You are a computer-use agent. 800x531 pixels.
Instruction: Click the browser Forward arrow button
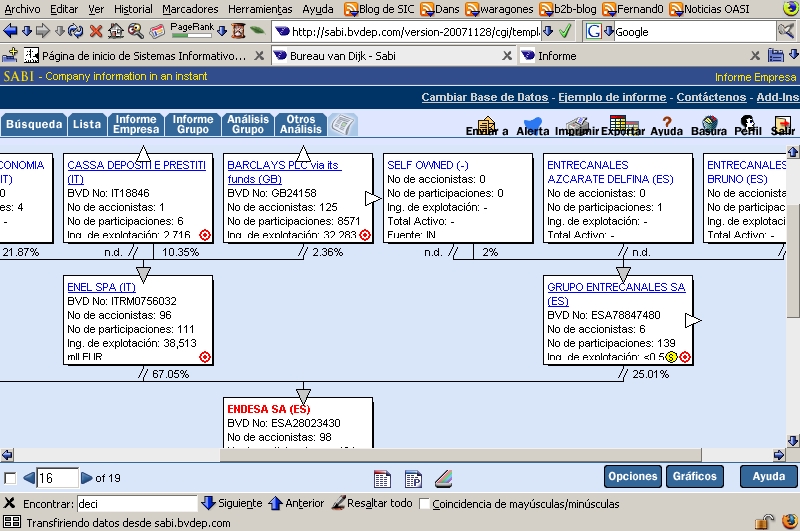[x=43, y=32]
